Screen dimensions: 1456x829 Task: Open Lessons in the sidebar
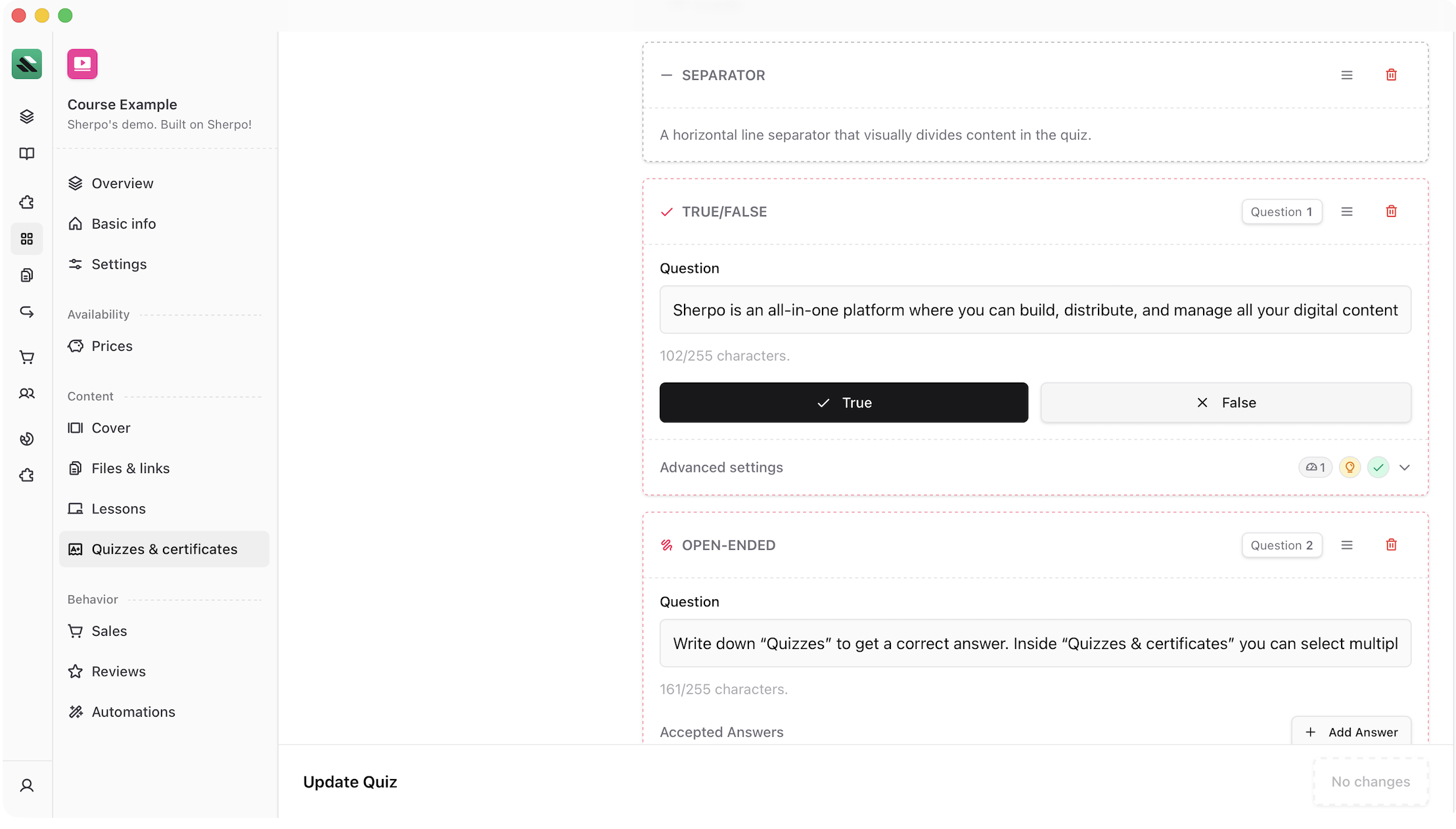coord(118,508)
